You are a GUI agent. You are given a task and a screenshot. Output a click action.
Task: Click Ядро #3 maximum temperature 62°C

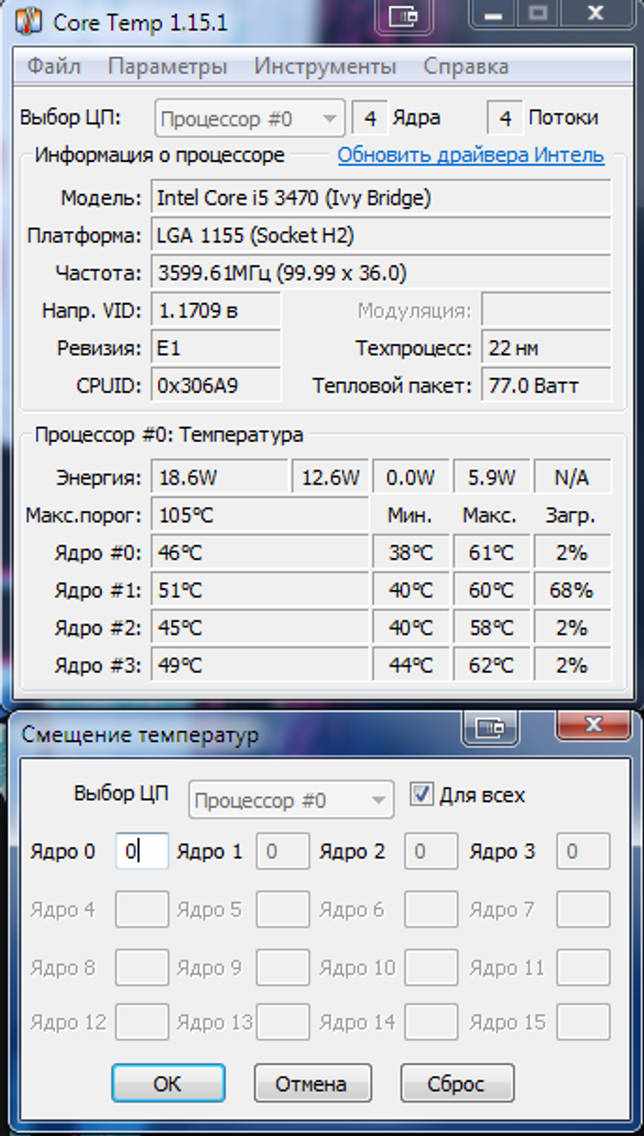491,664
